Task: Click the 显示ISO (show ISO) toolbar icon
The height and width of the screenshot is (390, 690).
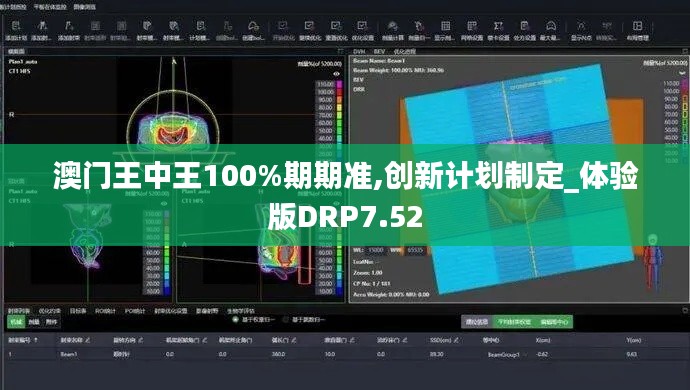Action: [581, 30]
